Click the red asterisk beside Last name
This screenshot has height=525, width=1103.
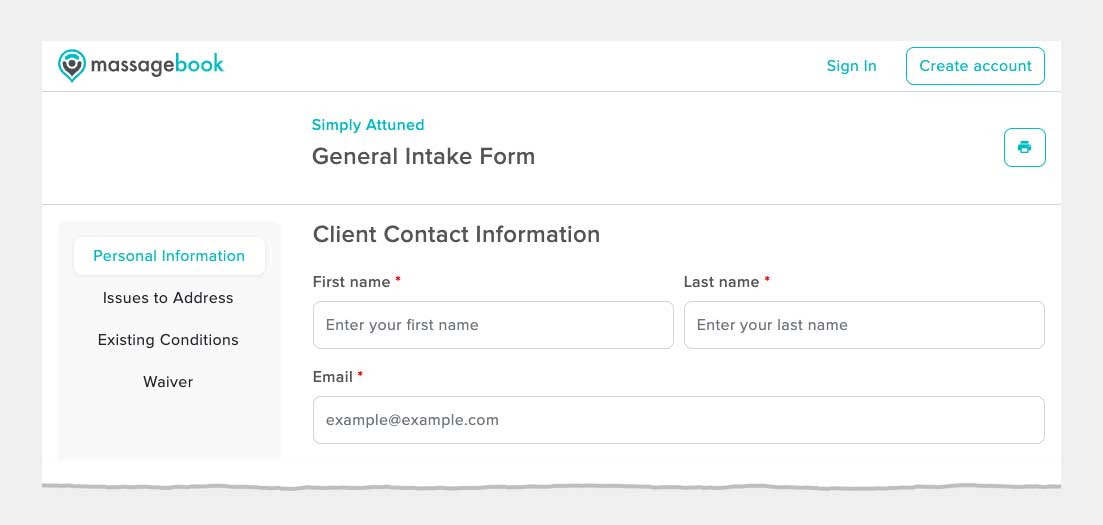coord(767,280)
